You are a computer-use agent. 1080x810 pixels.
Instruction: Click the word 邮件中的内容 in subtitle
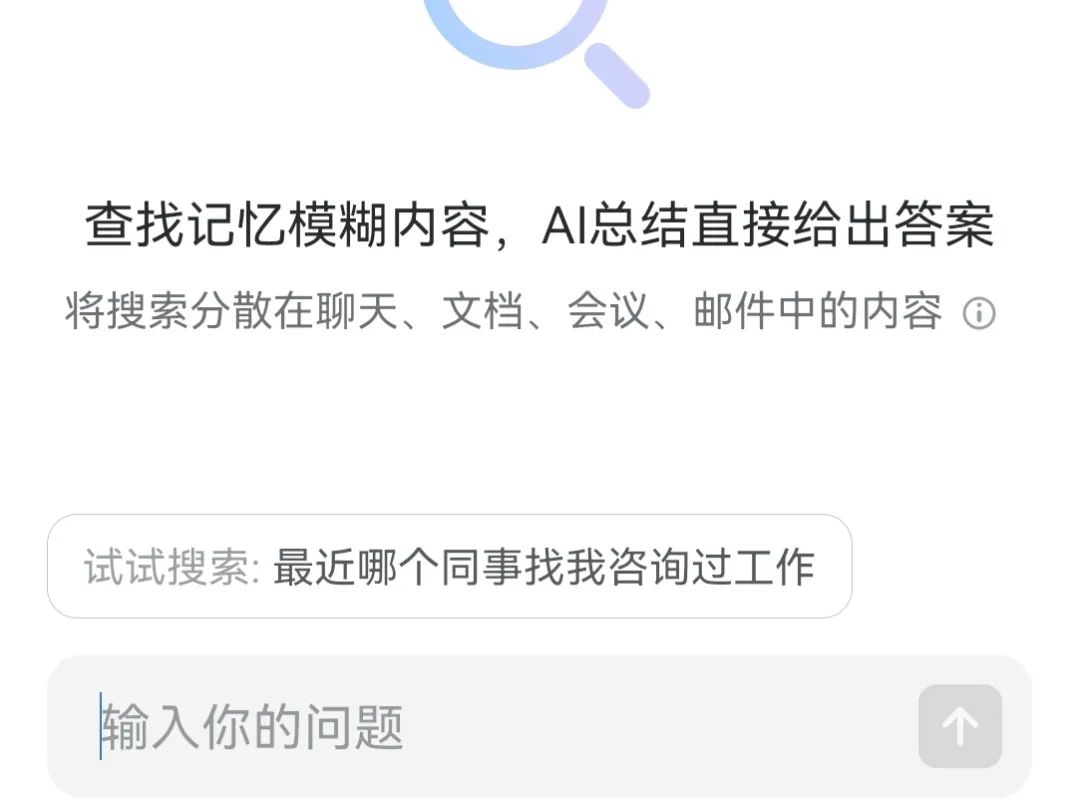(818, 311)
